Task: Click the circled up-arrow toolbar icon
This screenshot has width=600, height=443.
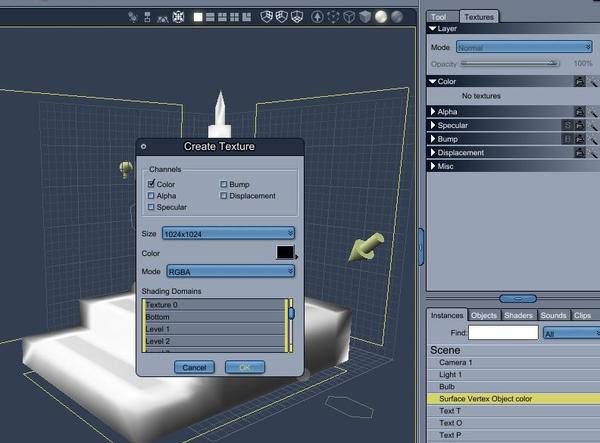Action: tap(317, 16)
